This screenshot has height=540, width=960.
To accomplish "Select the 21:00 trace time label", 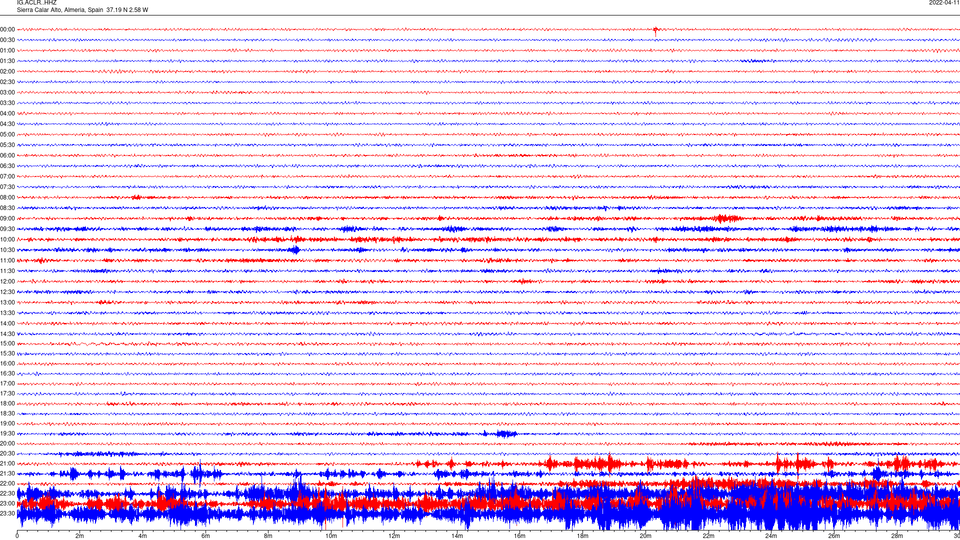I will point(7,463).
